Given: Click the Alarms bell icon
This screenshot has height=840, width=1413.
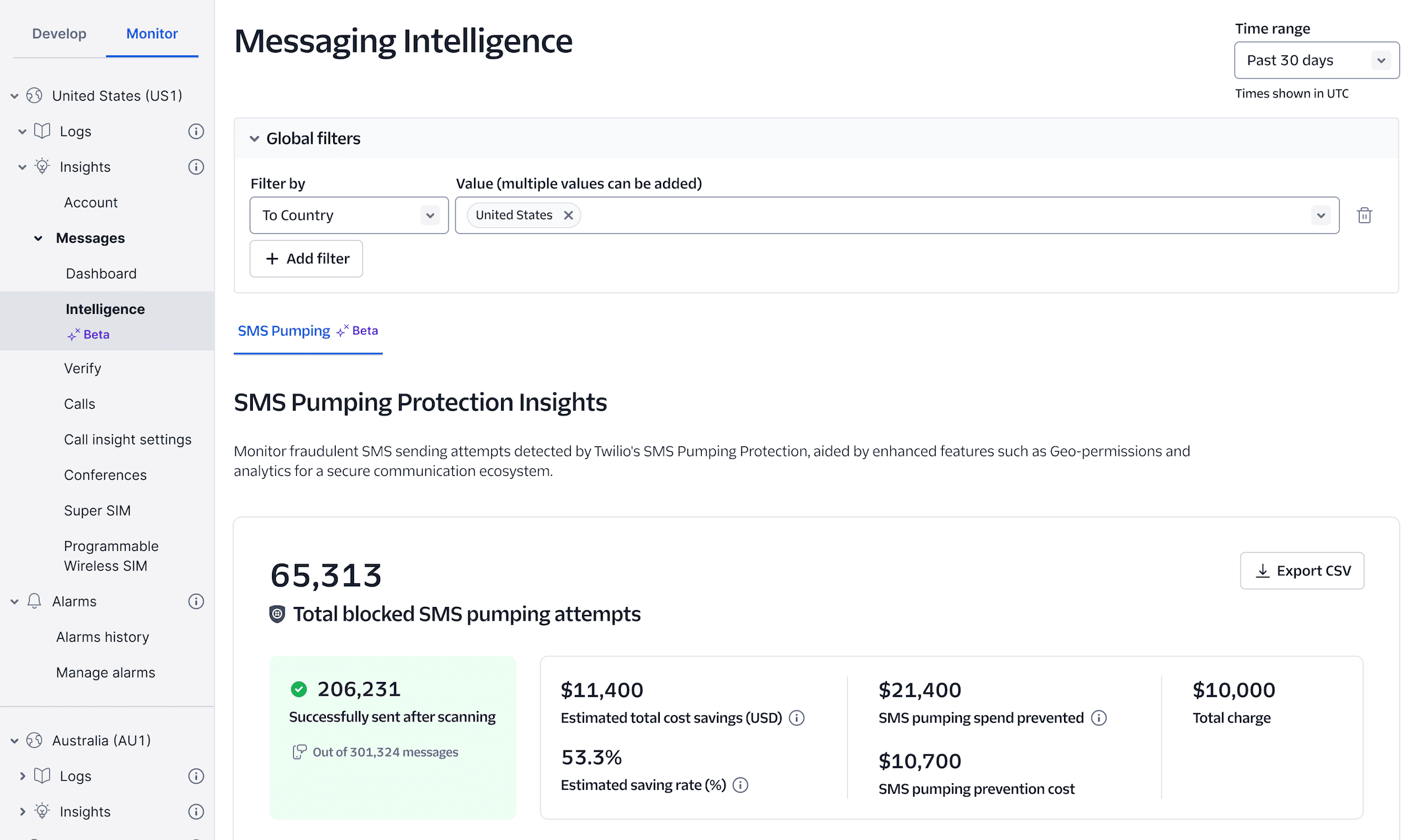Looking at the screenshot, I should click(33, 601).
